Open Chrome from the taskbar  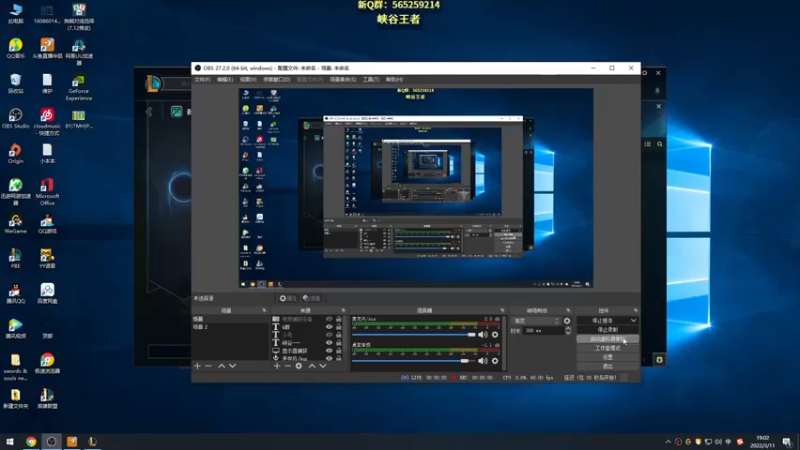(x=31, y=442)
